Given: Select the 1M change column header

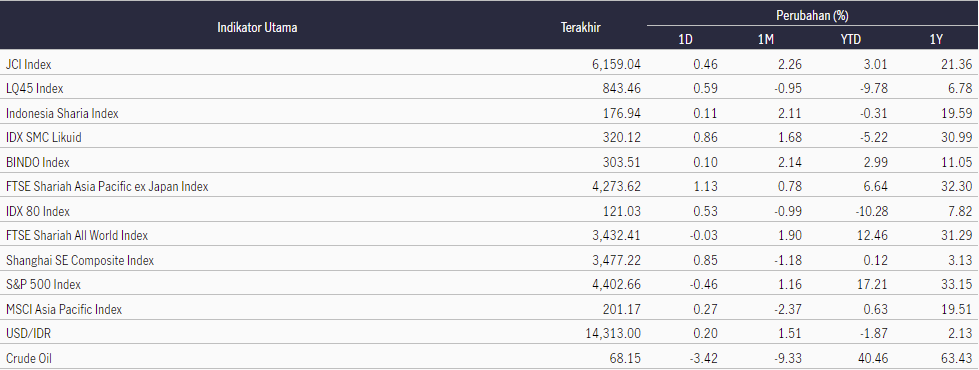Looking at the screenshot, I should click(766, 39).
